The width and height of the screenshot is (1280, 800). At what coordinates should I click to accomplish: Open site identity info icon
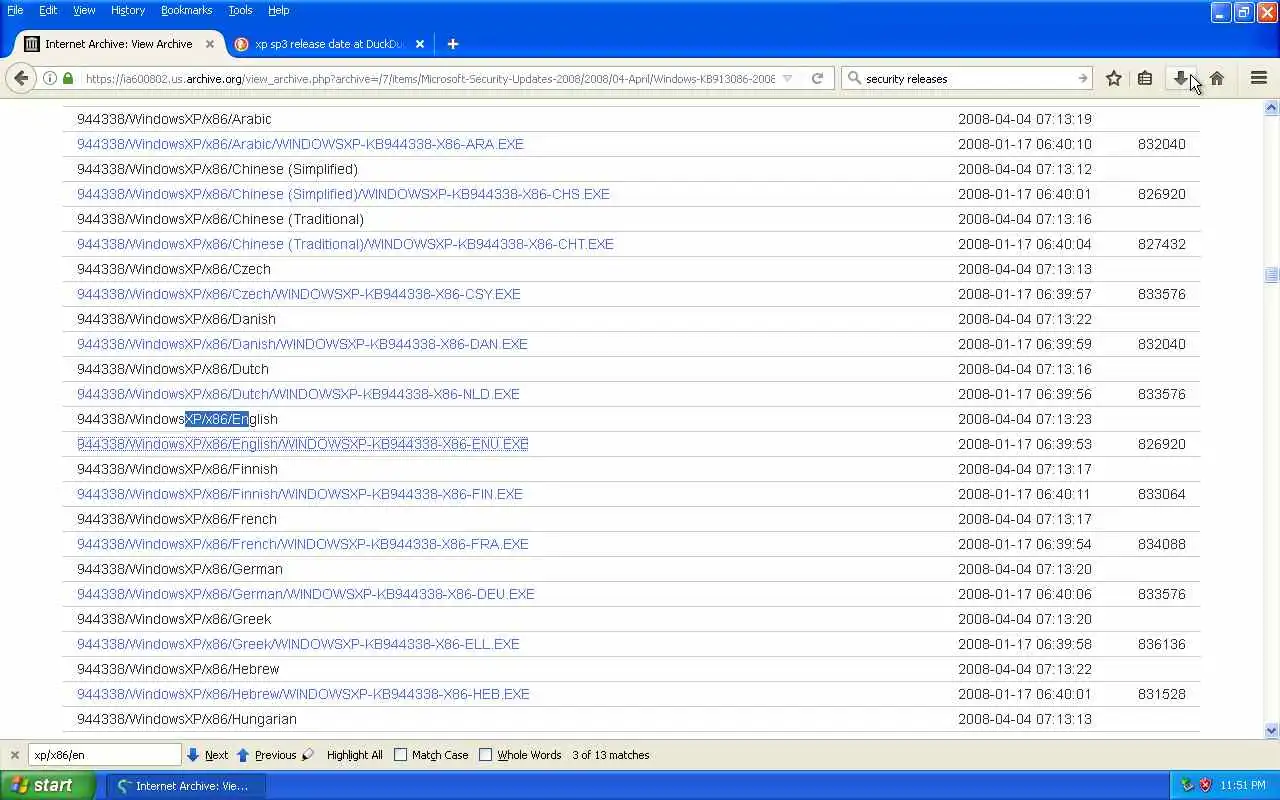[x=49, y=78]
